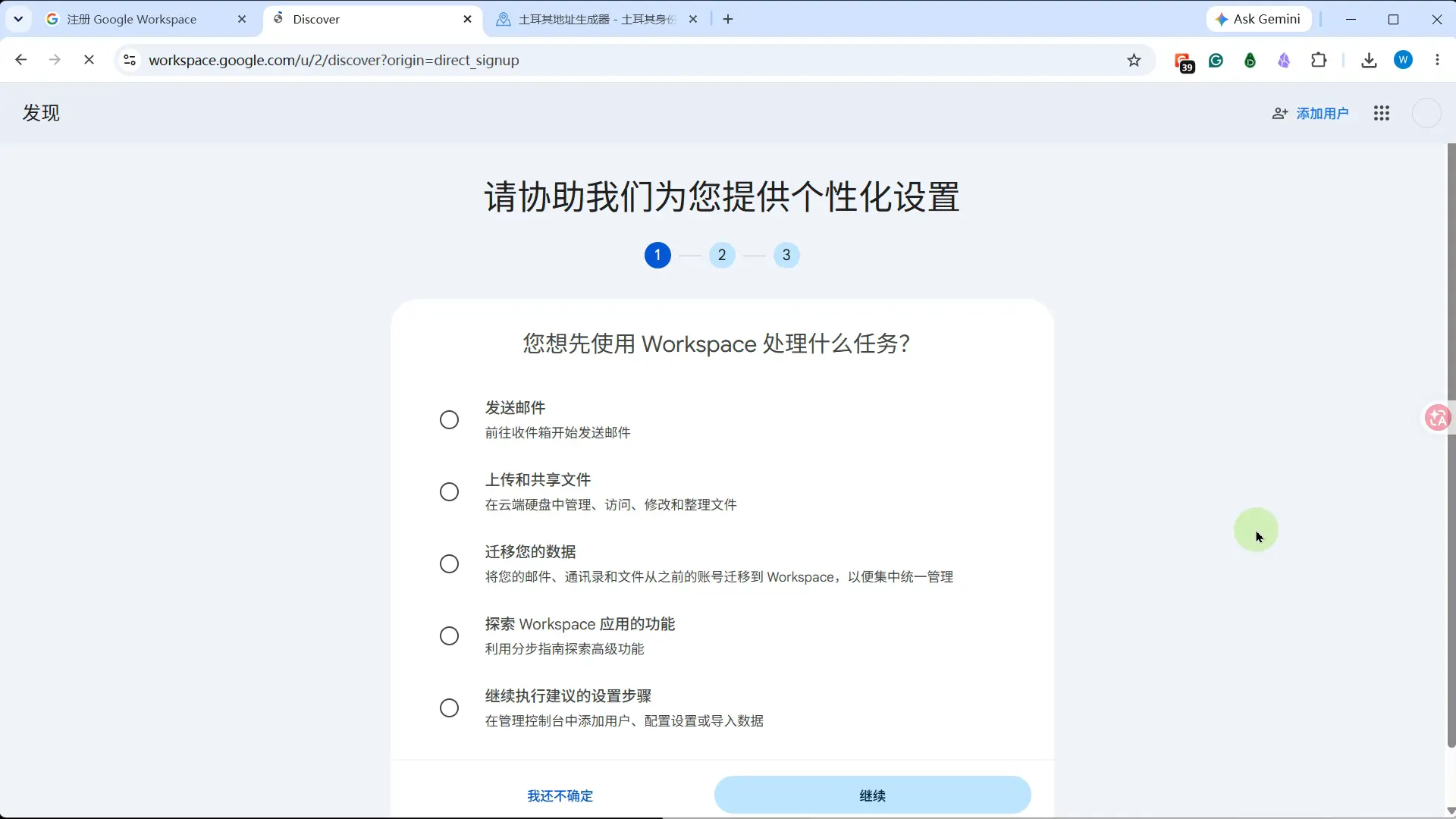Maximize the Chrome window
The height and width of the screenshot is (819, 1456).
coord(1393,19)
